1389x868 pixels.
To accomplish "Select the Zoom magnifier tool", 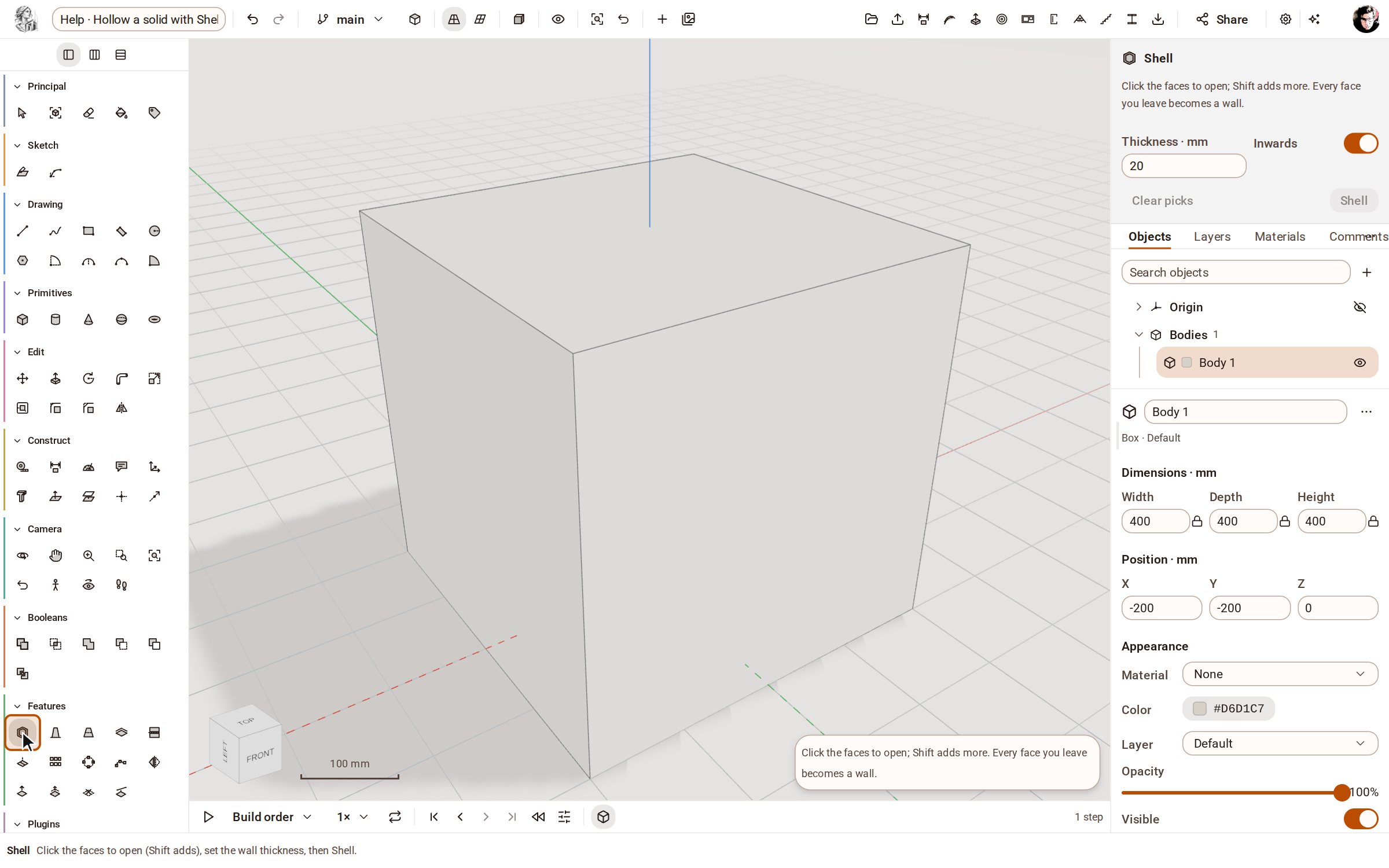I will click(89, 556).
